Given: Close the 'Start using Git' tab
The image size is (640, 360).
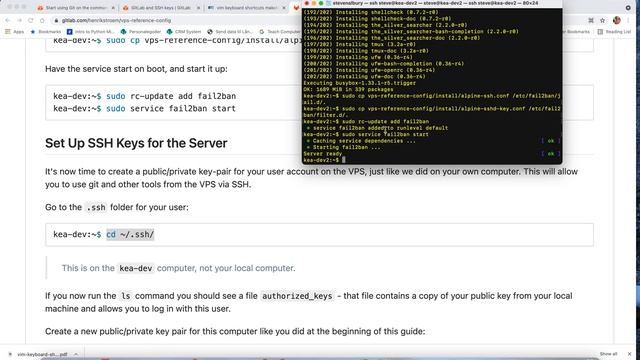Looking at the screenshot, I should 113,8.
